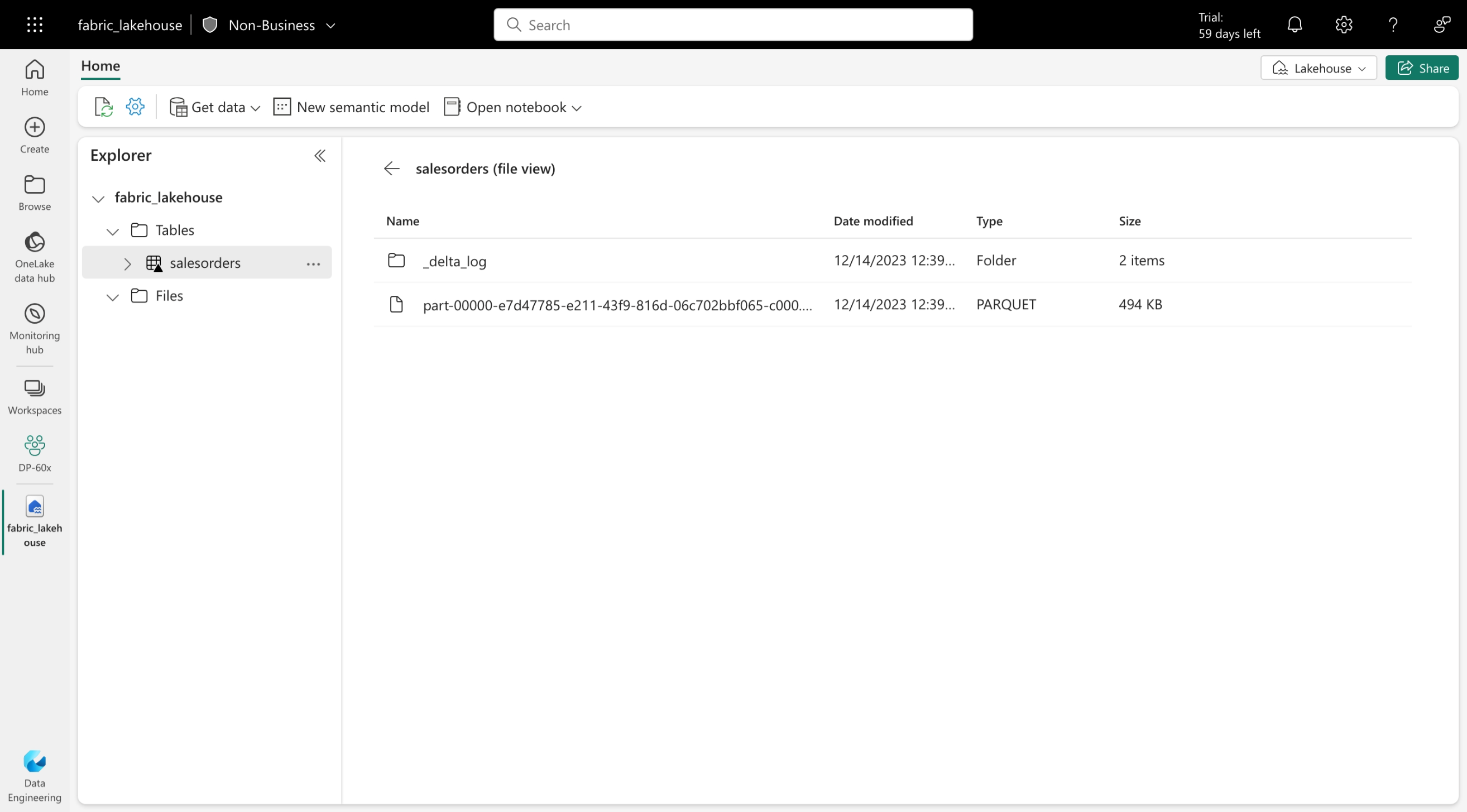Open the Search input field

[734, 25]
